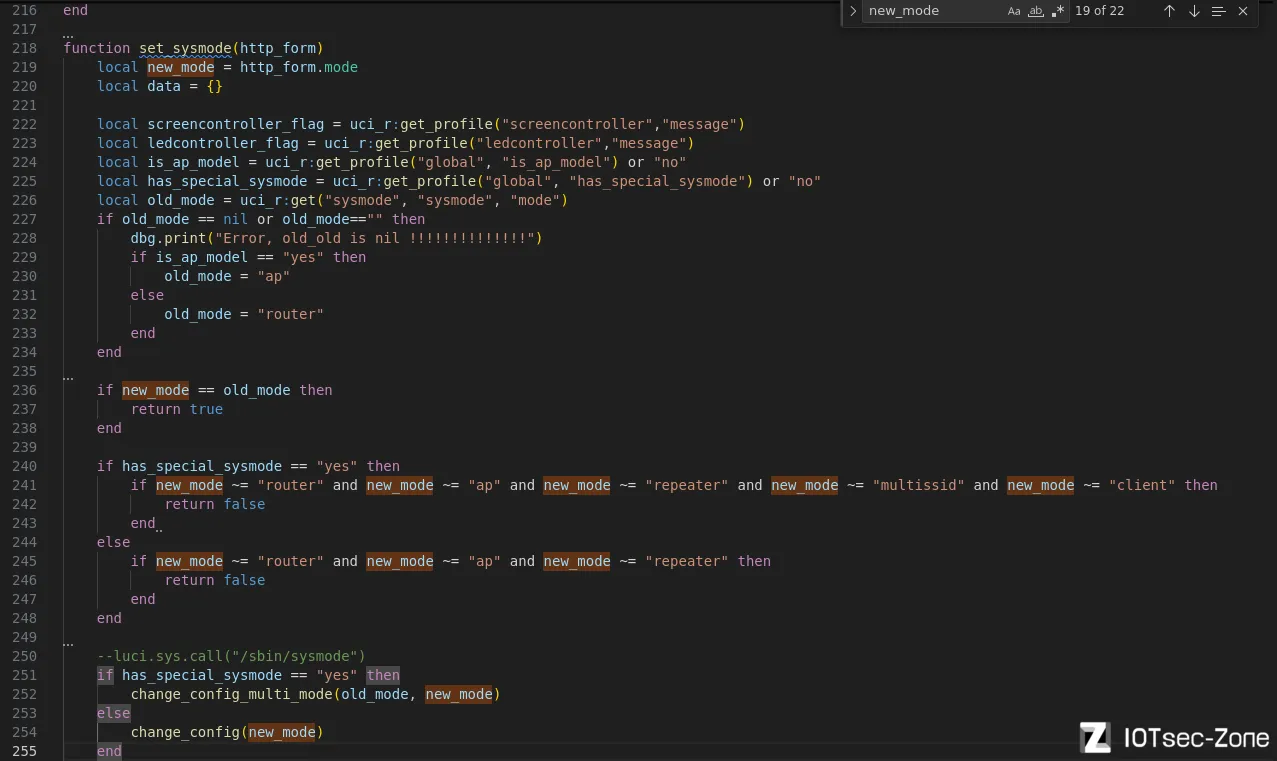This screenshot has width=1277, height=761.
Task: Click the "repeater" string on line 245
Action: [x=687, y=561]
